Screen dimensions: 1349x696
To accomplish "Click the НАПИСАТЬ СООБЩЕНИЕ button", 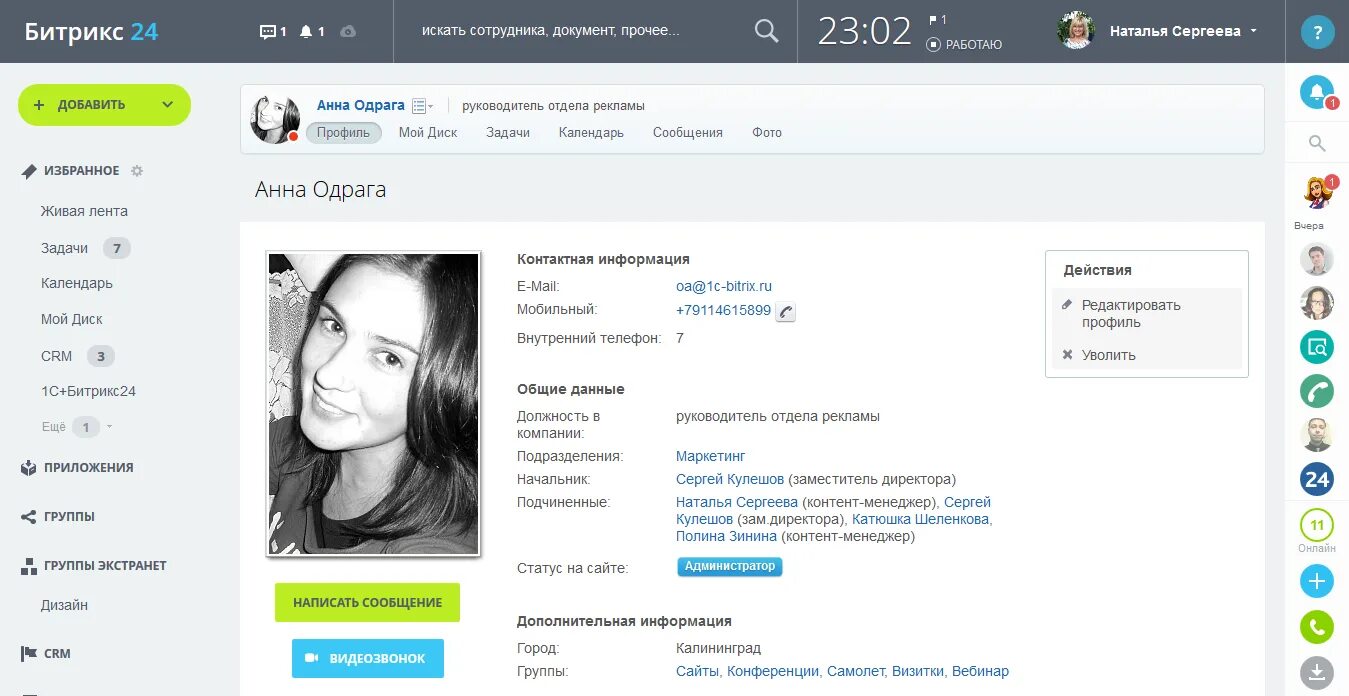I will pyautogui.click(x=367, y=602).
